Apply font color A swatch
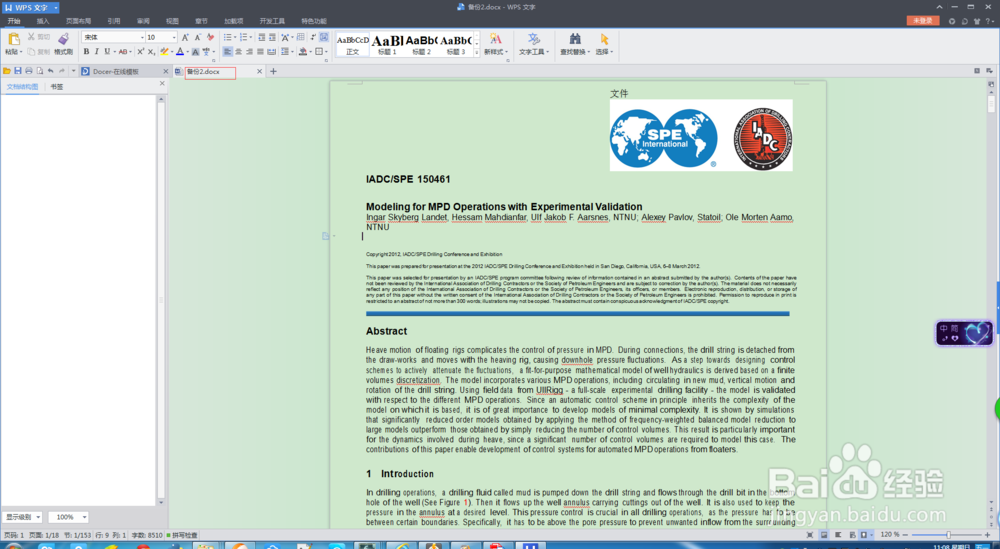1000x549 pixels. (x=180, y=52)
